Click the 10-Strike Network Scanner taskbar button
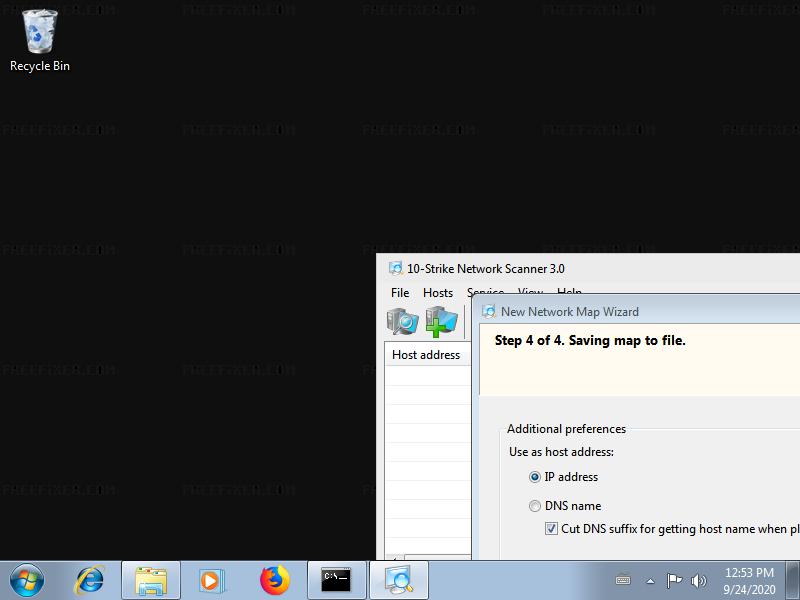This screenshot has height=600, width=800. click(399, 580)
